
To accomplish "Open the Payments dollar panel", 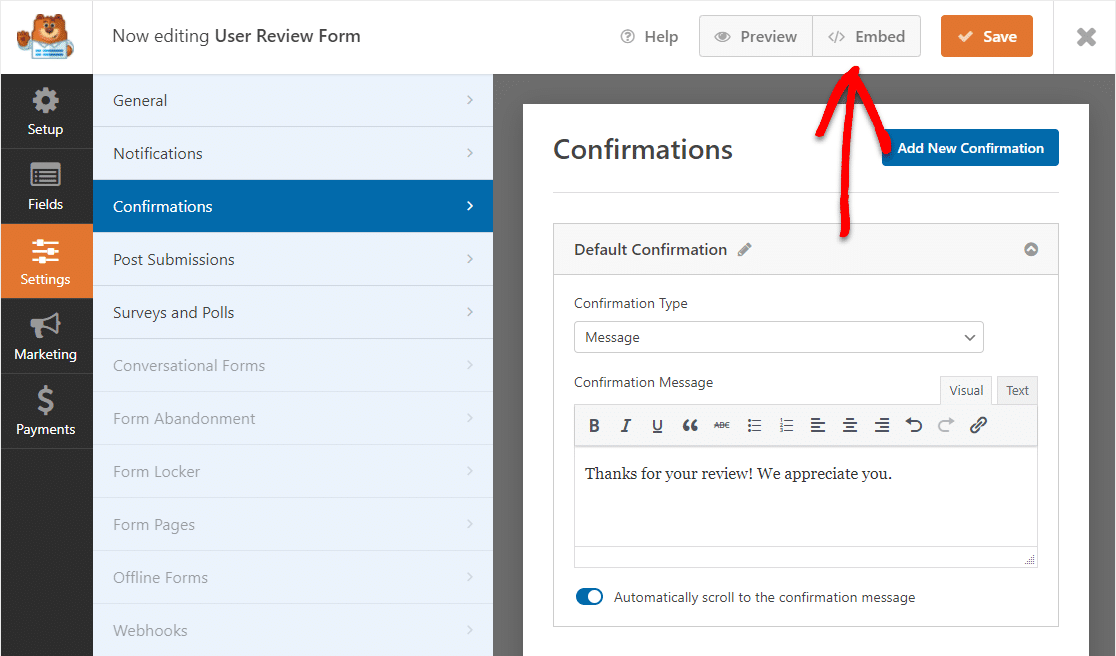I will pos(46,411).
